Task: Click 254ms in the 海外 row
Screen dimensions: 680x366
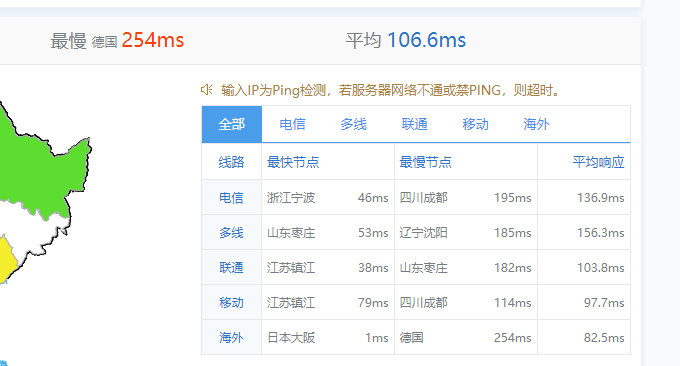Action: (x=513, y=338)
